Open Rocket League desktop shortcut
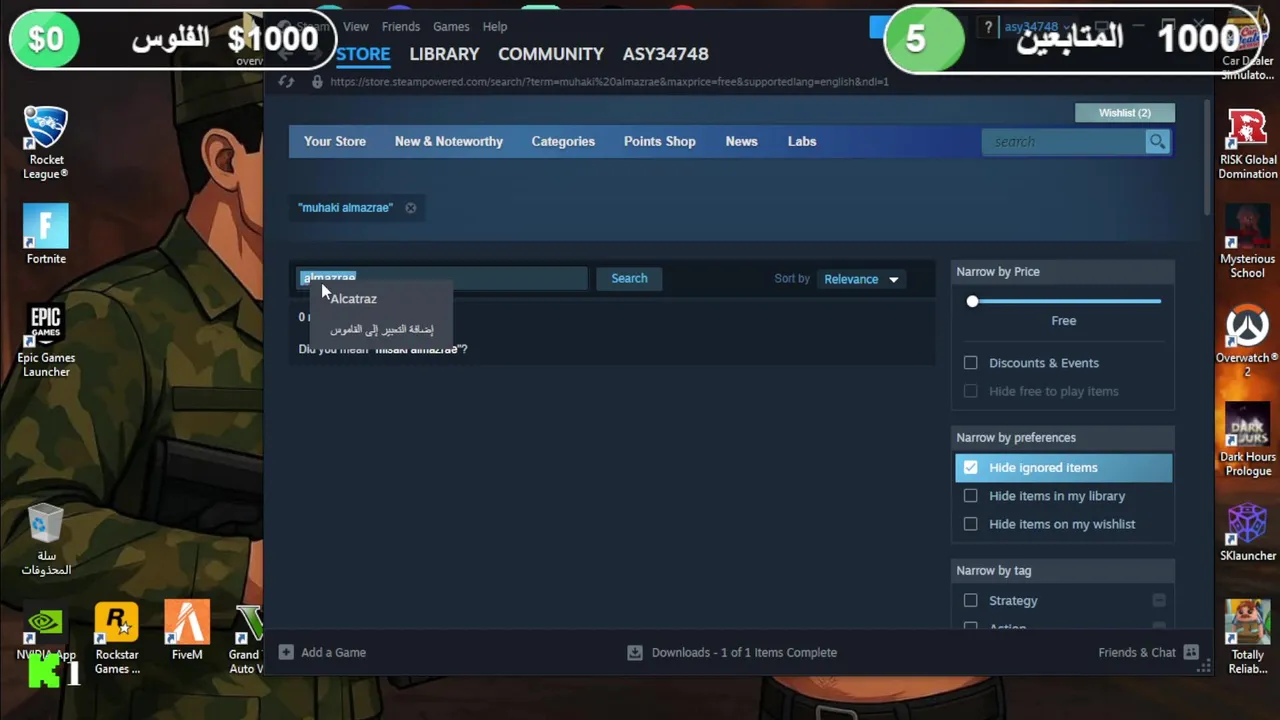The width and height of the screenshot is (1280, 720). coord(46,142)
